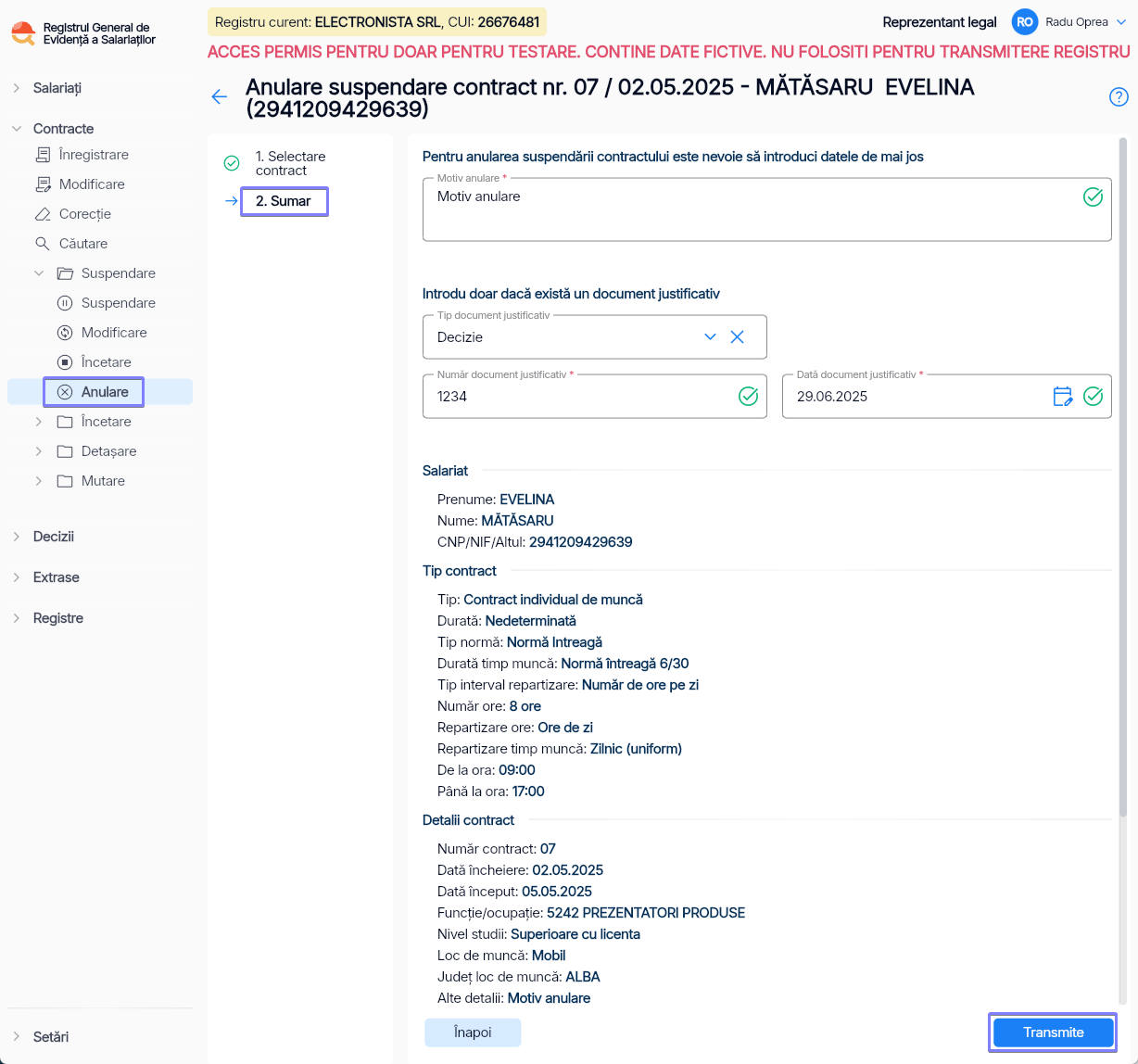
Task: Click the Modificare suspendare circular icon
Action: pyautogui.click(x=65, y=333)
